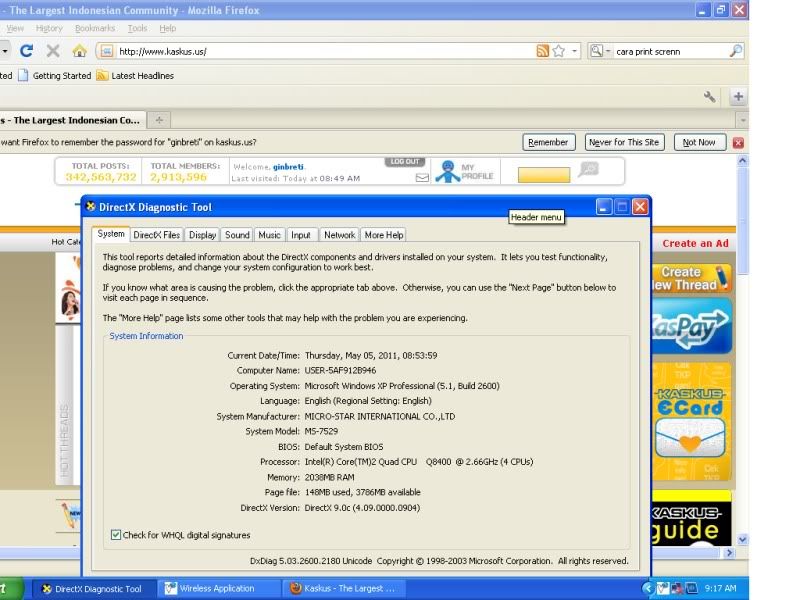Close the DirectX Diagnostic Tool window
The height and width of the screenshot is (600, 800).
(x=640, y=207)
